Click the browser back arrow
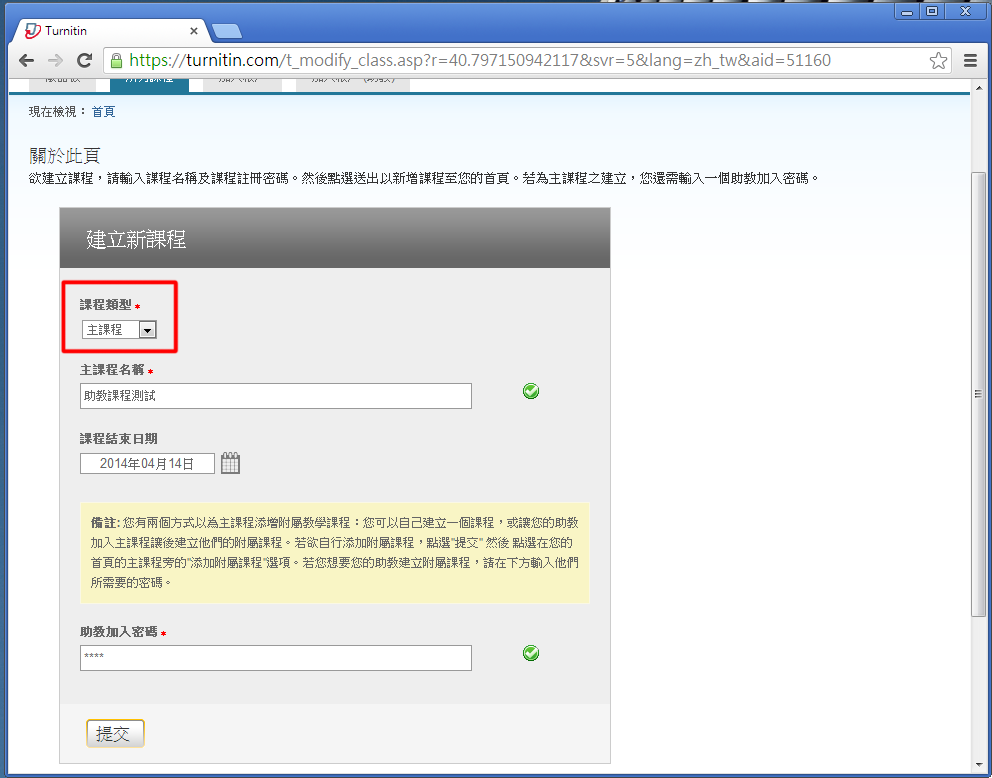This screenshot has height=778, width=992. pyautogui.click(x=27, y=60)
